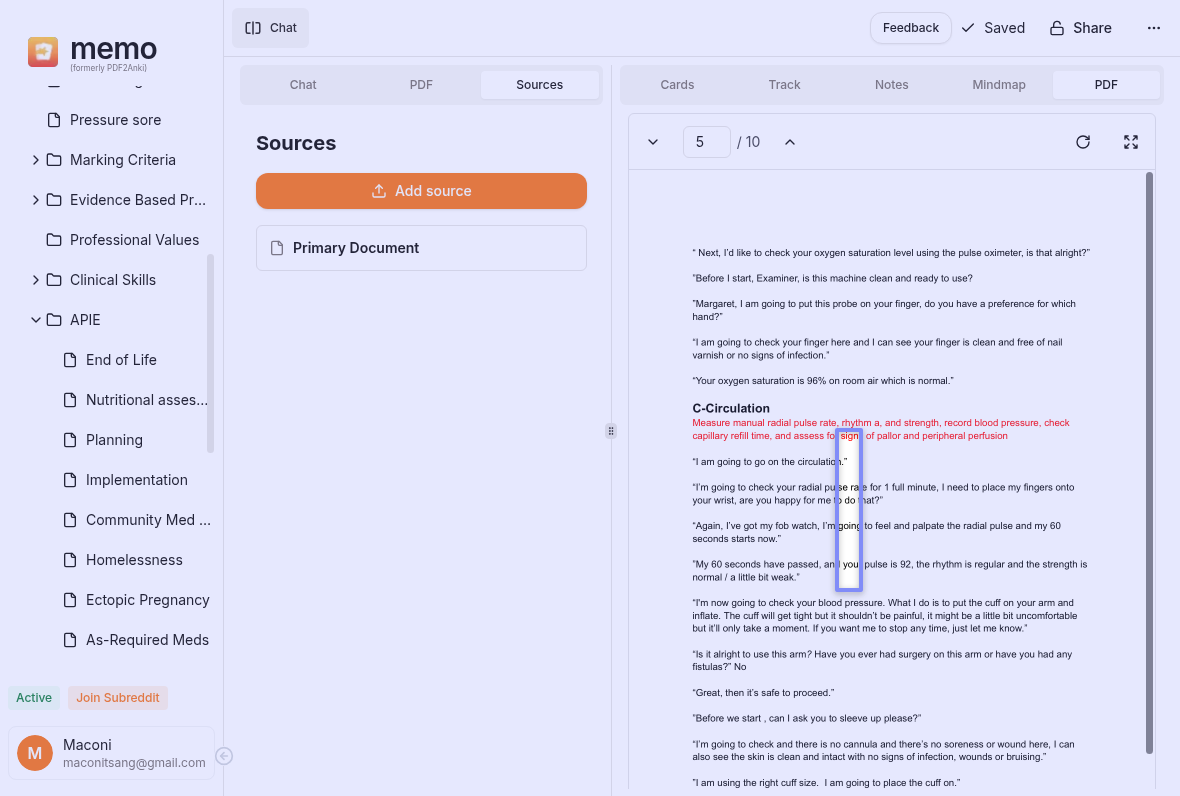Click the Maconi user avatar
The image size is (1180, 796).
point(35,753)
